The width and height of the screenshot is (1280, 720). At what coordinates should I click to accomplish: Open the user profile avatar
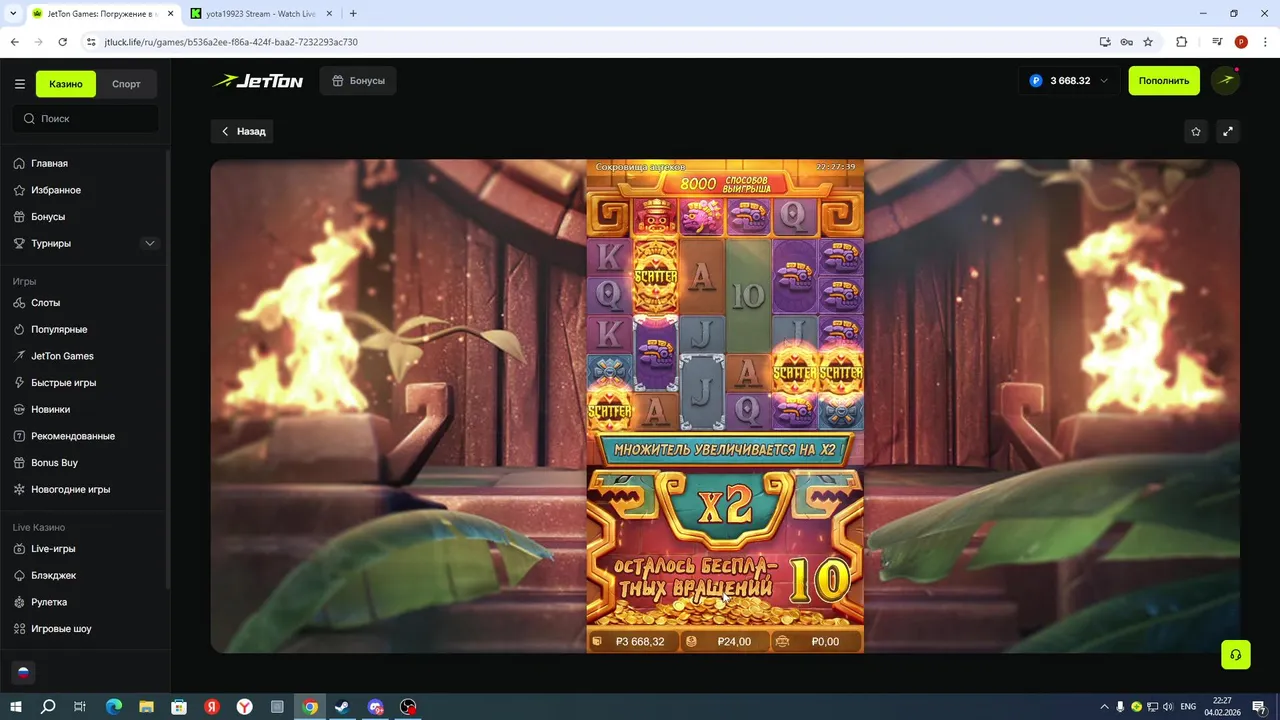click(x=1226, y=81)
